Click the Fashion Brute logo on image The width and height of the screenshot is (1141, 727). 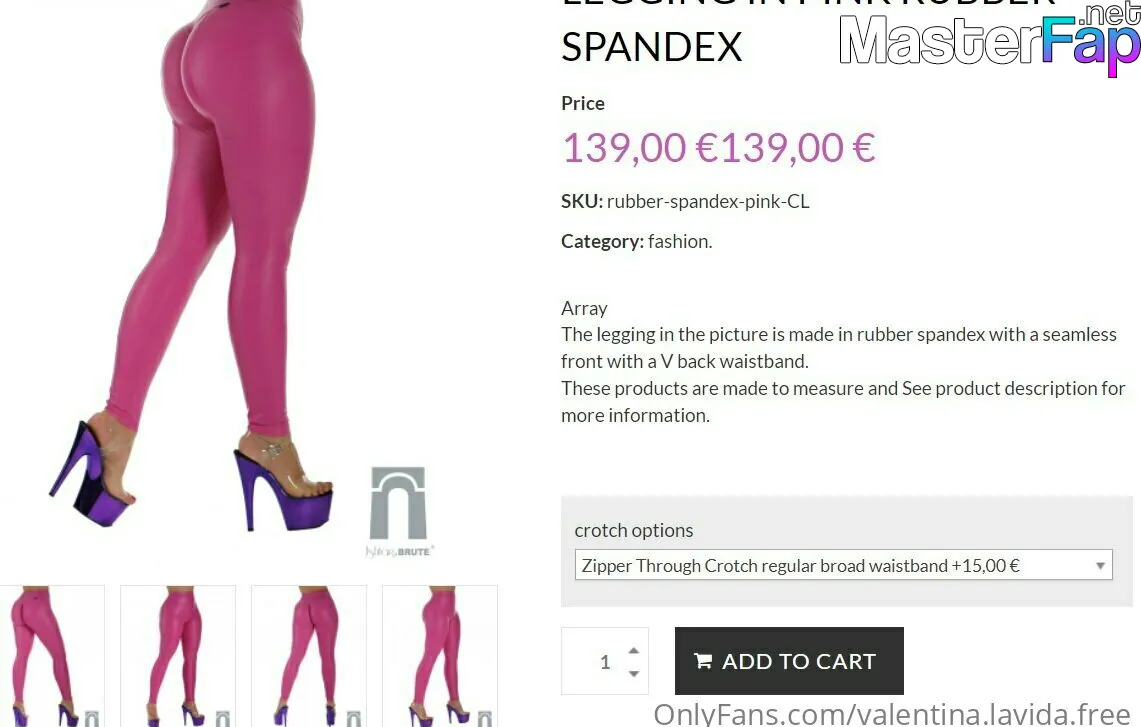(398, 512)
